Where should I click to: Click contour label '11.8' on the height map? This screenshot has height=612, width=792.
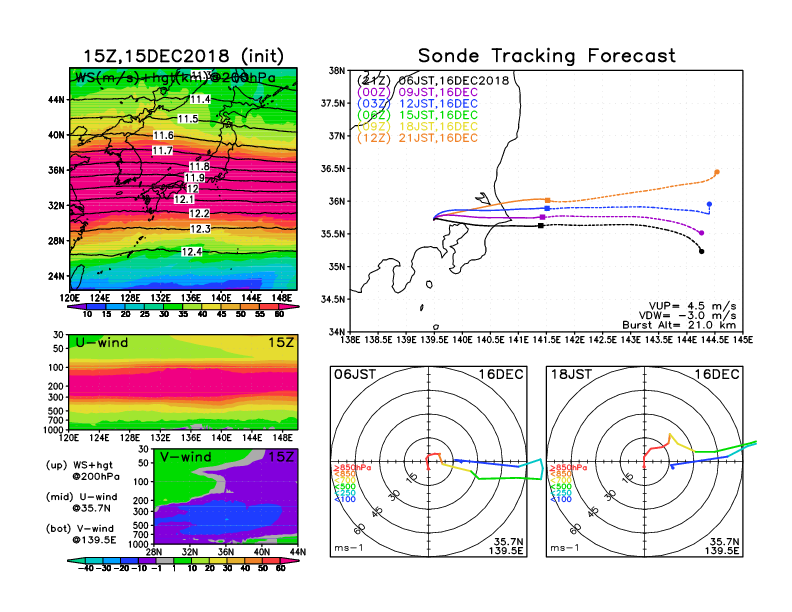[x=199, y=167]
